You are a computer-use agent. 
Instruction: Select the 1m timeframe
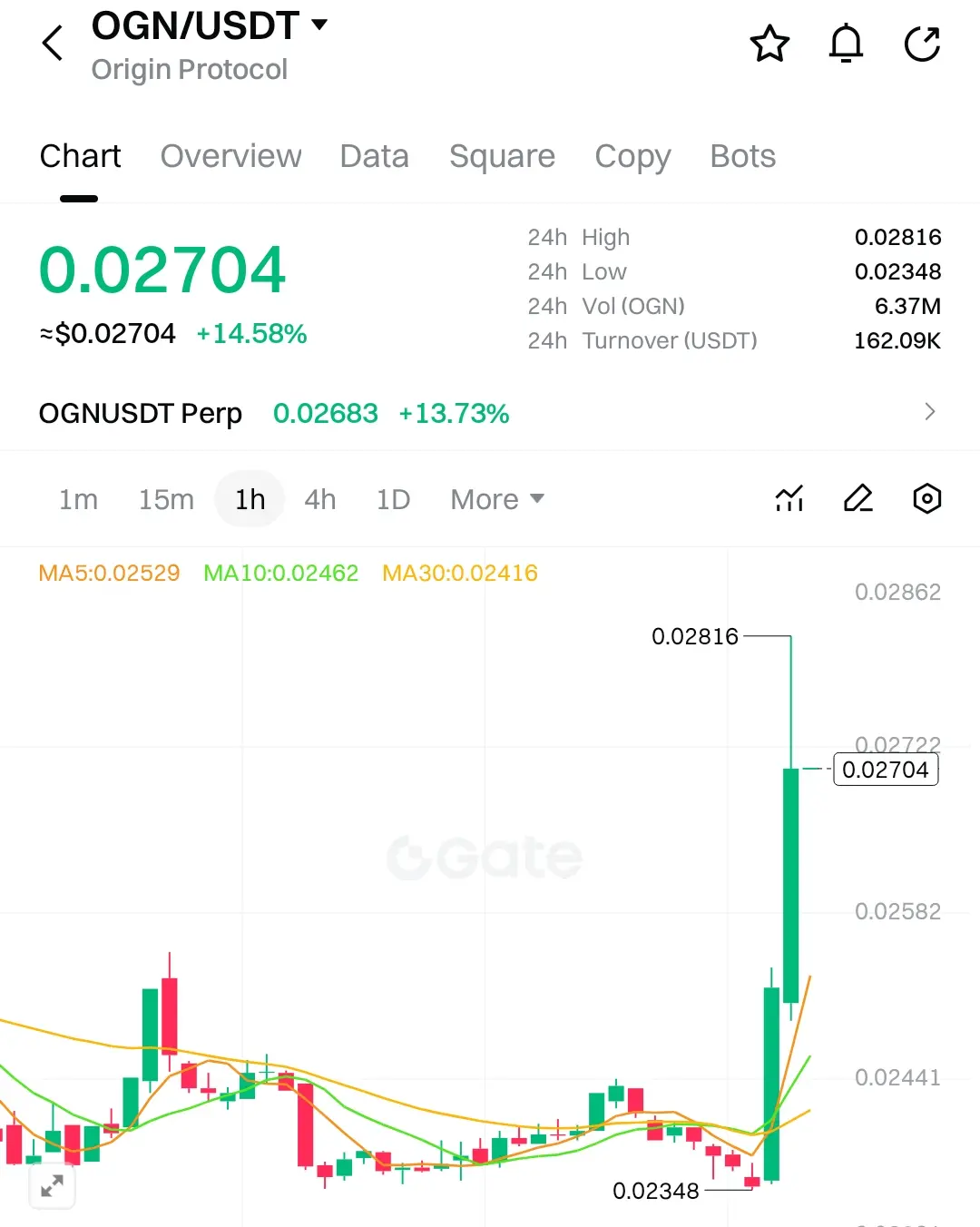(78, 499)
